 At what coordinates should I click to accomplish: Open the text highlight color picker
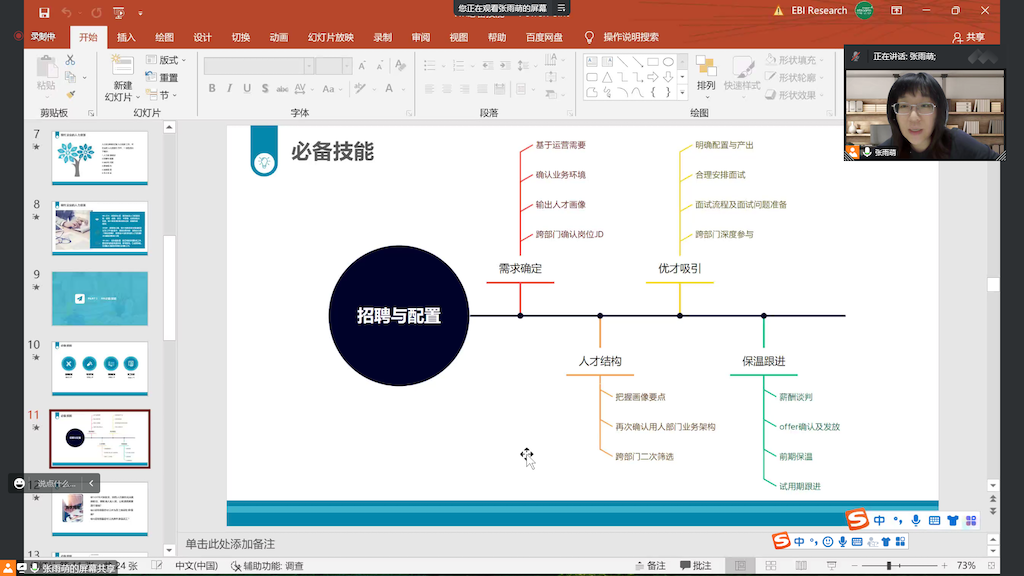(362, 88)
